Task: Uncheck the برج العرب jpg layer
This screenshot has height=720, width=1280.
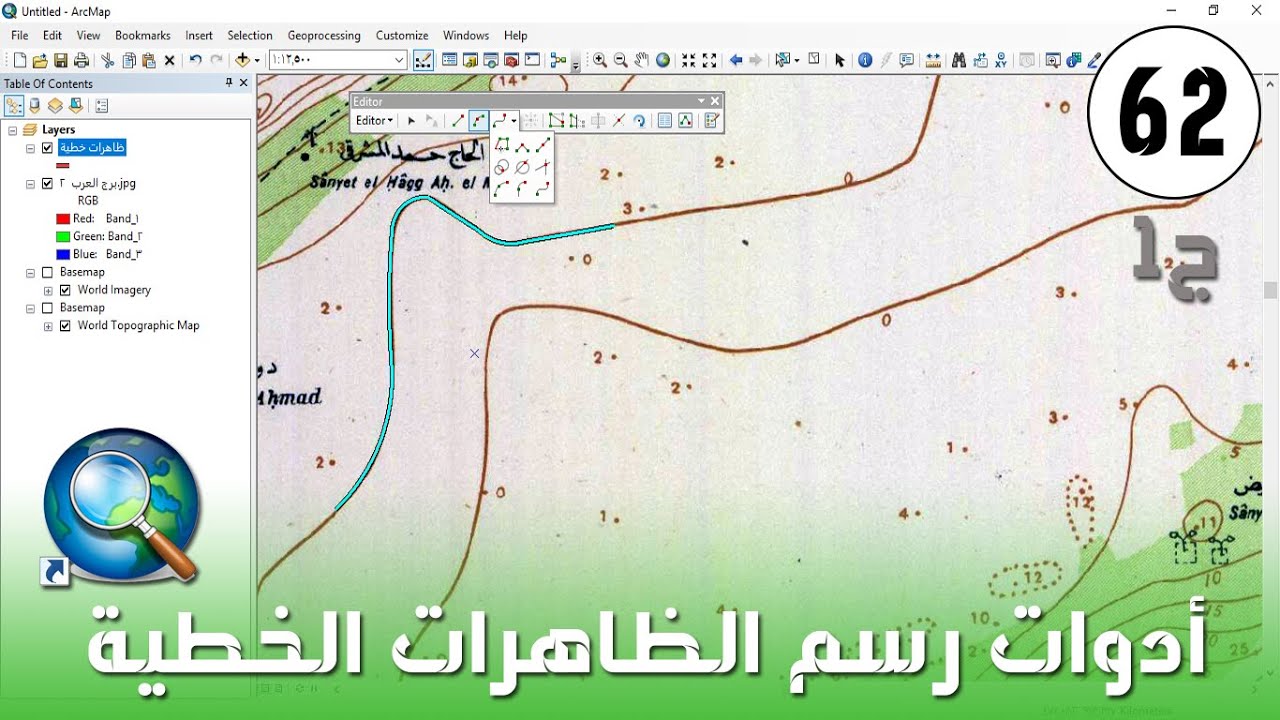Action: click(47, 183)
